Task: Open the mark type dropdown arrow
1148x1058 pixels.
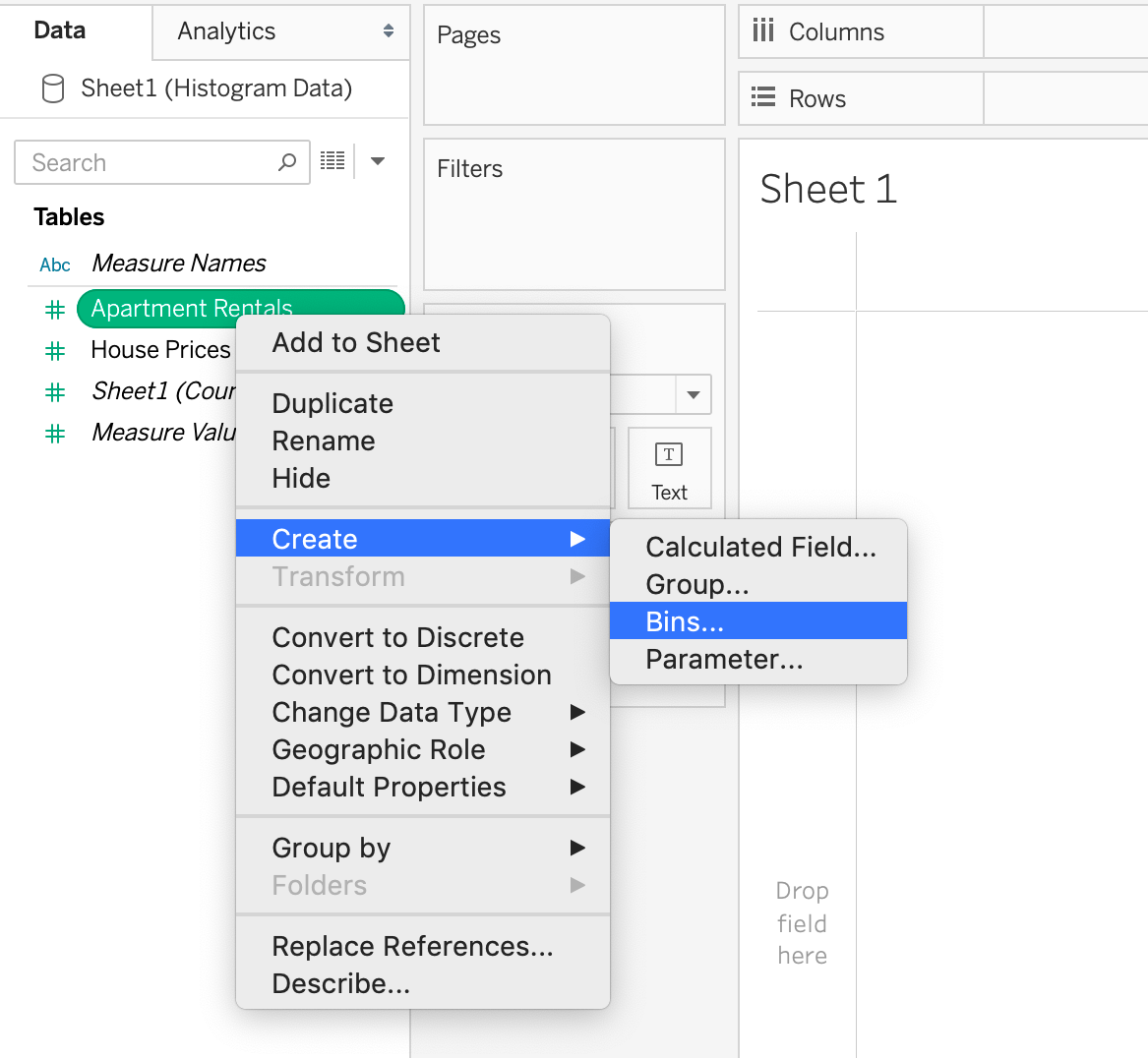Action: pyautogui.click(x=694, y=395)
